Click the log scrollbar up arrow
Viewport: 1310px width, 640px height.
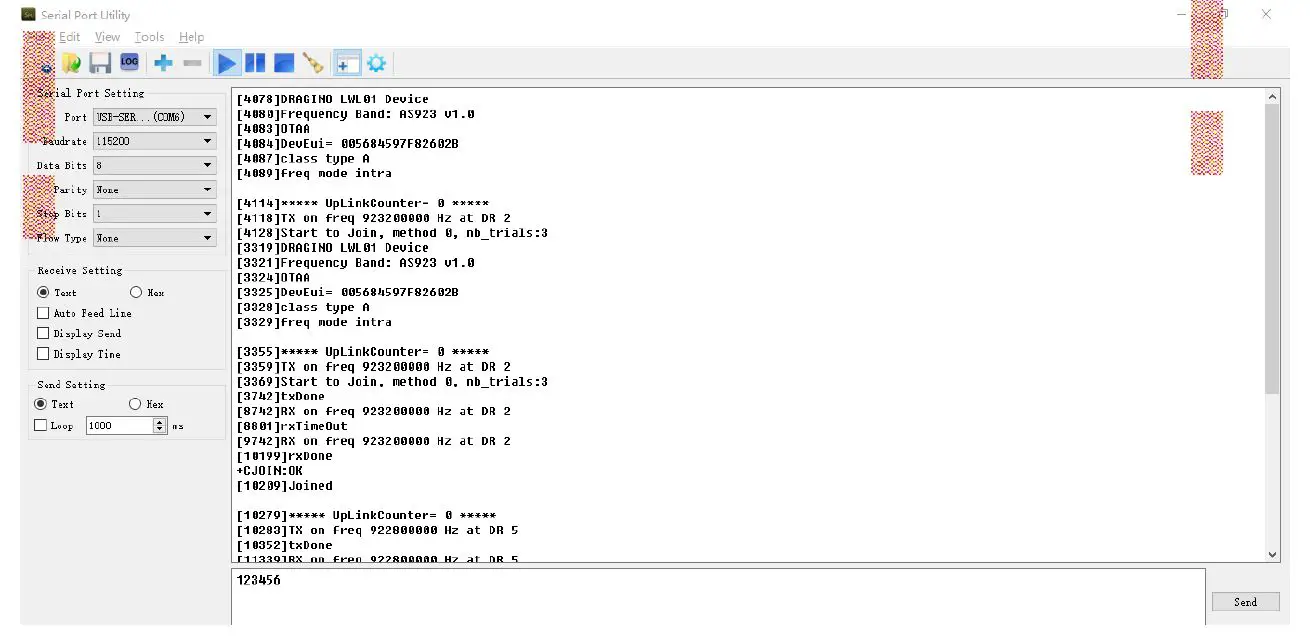click(x=1272, y=97)
